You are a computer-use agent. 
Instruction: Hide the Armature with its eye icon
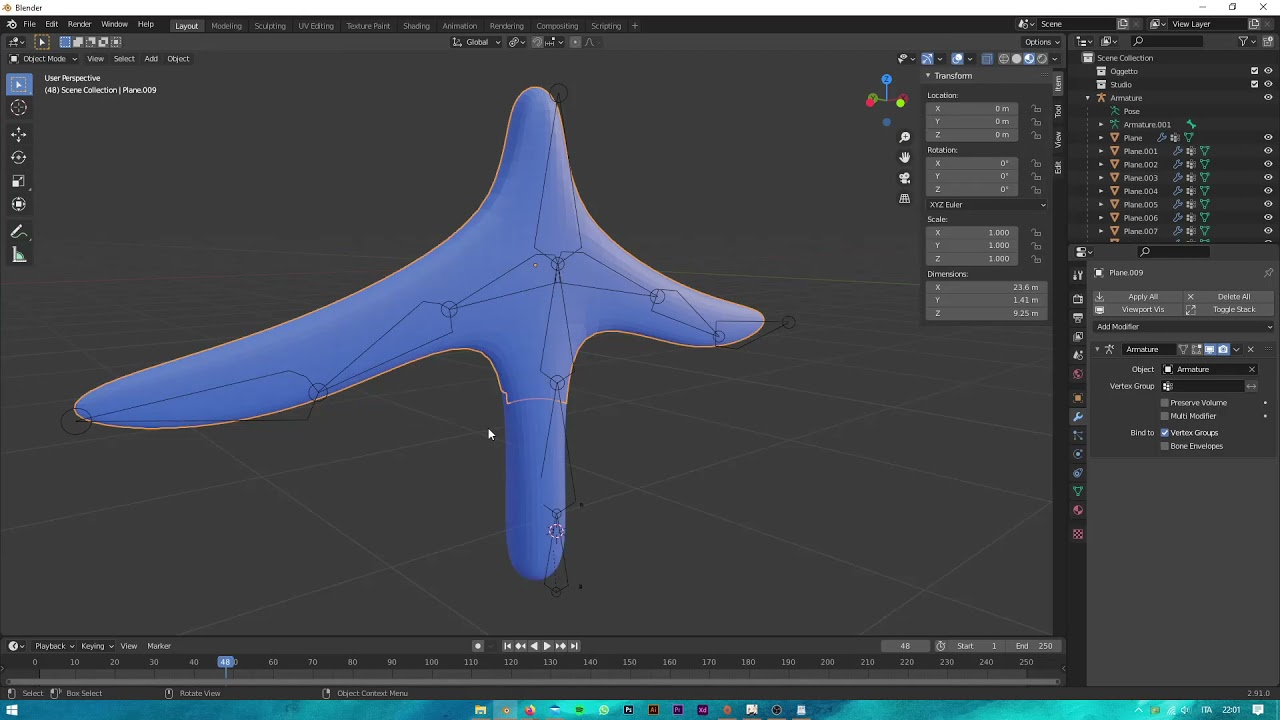pyautogui.click(x=1268, y=98)
